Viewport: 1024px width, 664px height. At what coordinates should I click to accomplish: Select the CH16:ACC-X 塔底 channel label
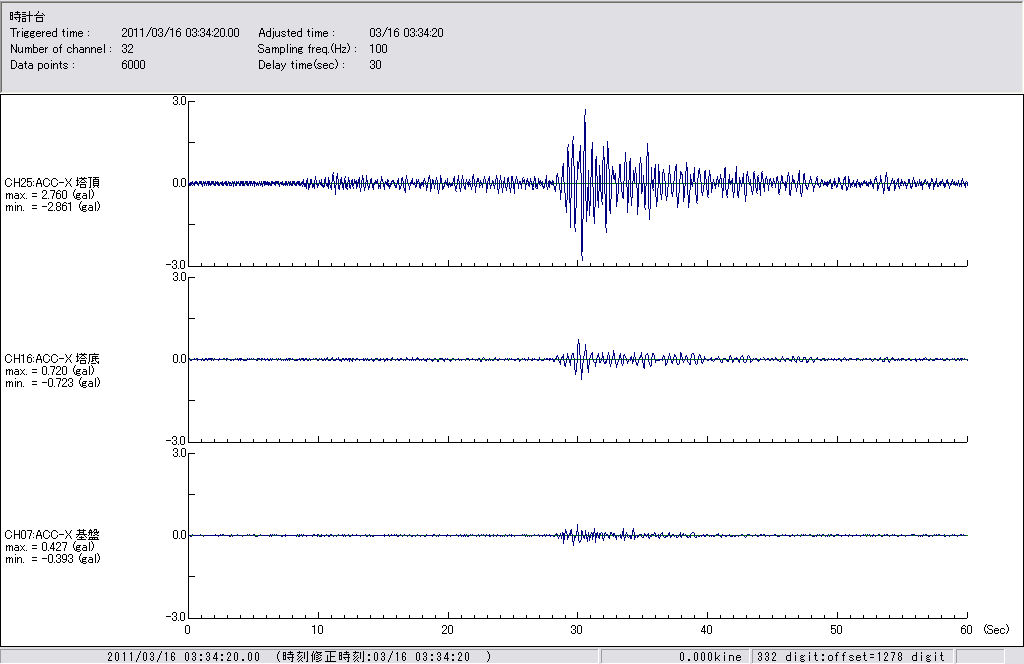[x=52, y=358]
